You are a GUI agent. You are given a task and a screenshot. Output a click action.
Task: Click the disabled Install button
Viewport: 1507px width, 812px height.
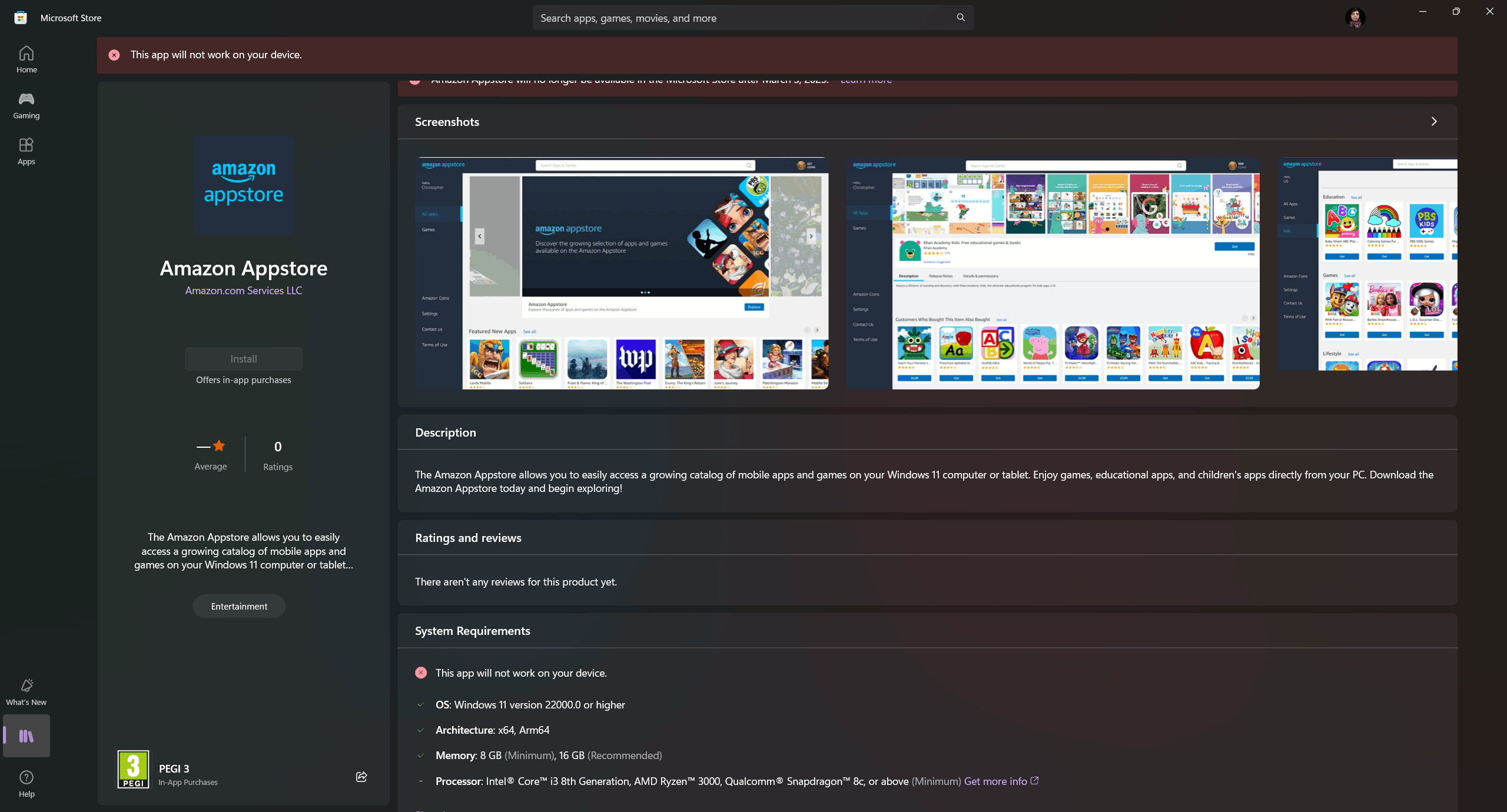[244, 359]
